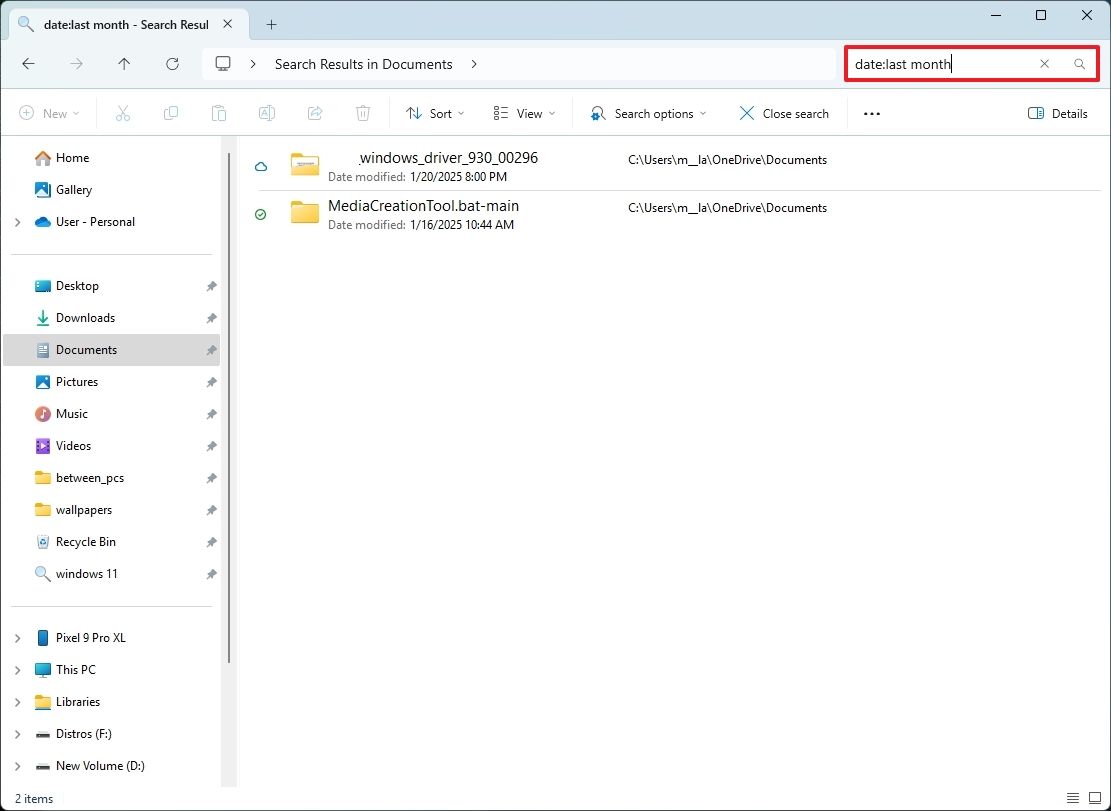Open the View dropdown

[x=523, y=113]
